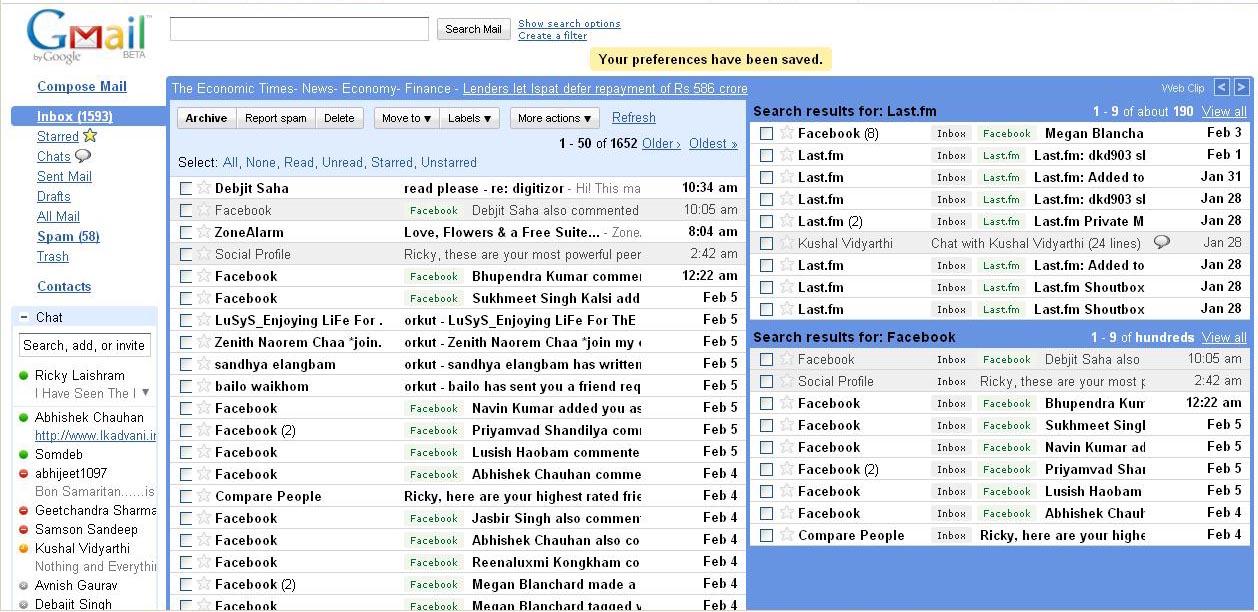Screen dimensions: 1258x612
Task: Open the Move to dropdown
Action: (x=406, y=118)
